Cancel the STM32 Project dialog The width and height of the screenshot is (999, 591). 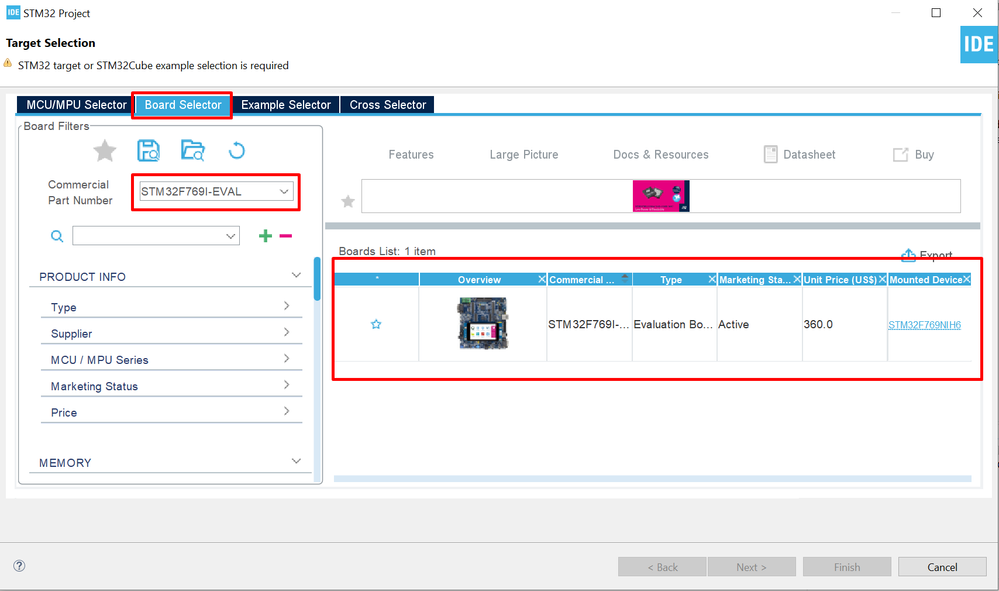click(942, 567)
